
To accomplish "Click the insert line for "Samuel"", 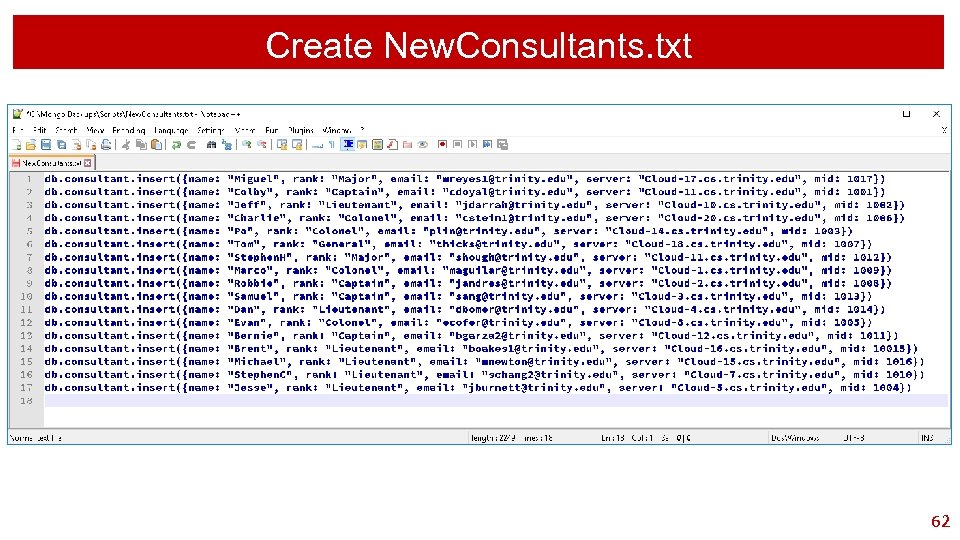I will [458, 296].
